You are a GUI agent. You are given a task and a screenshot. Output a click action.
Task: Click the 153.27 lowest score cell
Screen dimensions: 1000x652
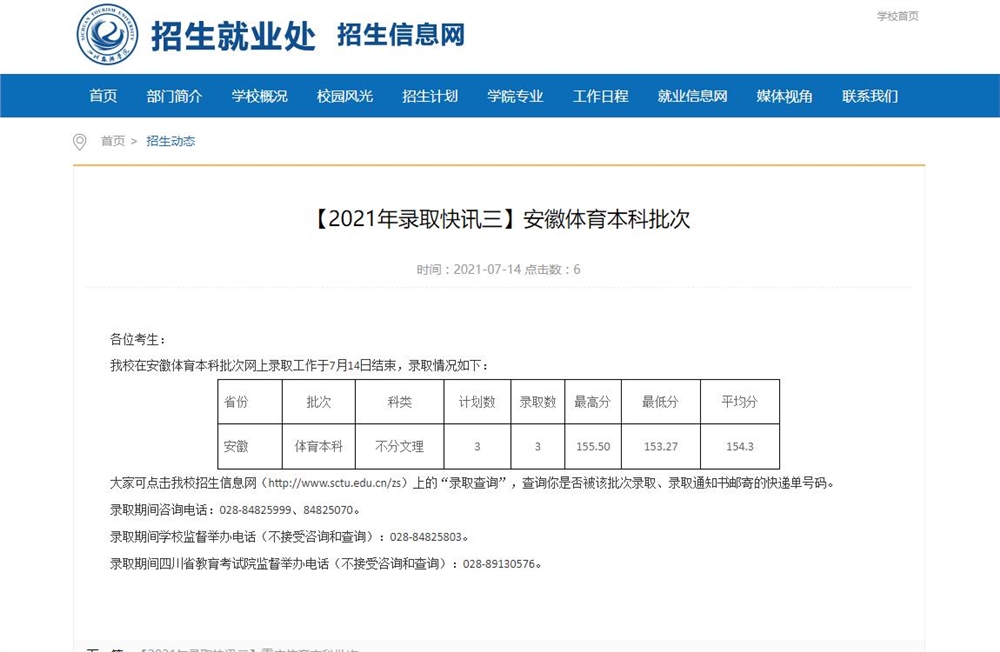tap(661, 447)
